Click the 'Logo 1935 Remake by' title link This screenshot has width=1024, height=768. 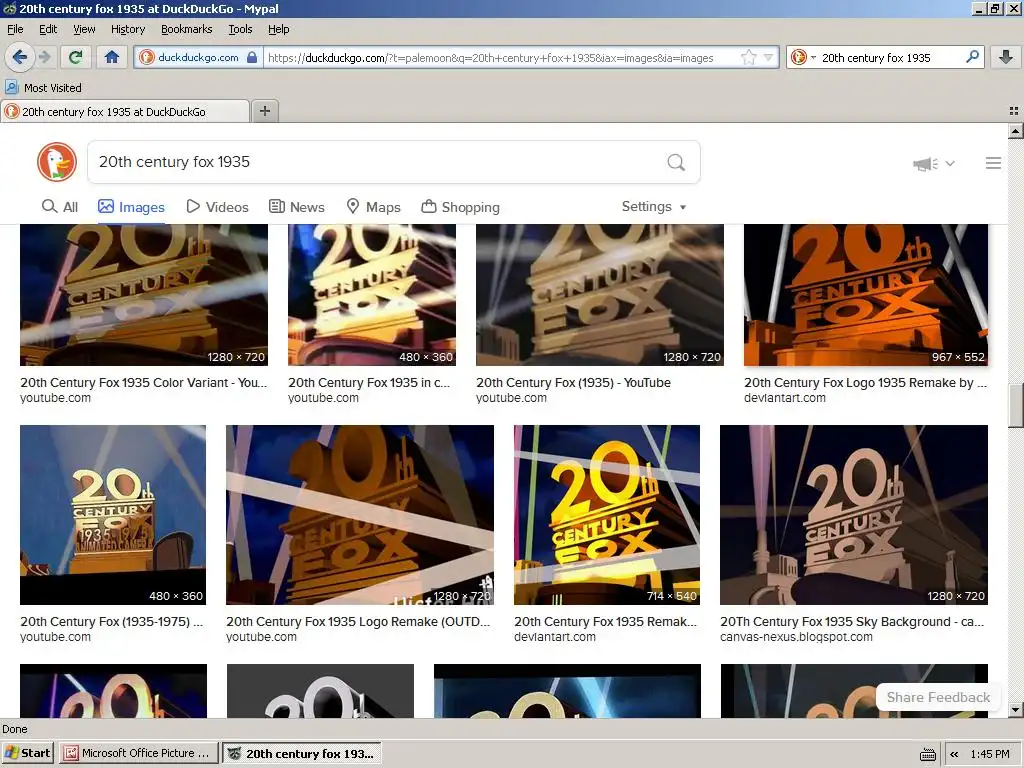tap(865, 383)
